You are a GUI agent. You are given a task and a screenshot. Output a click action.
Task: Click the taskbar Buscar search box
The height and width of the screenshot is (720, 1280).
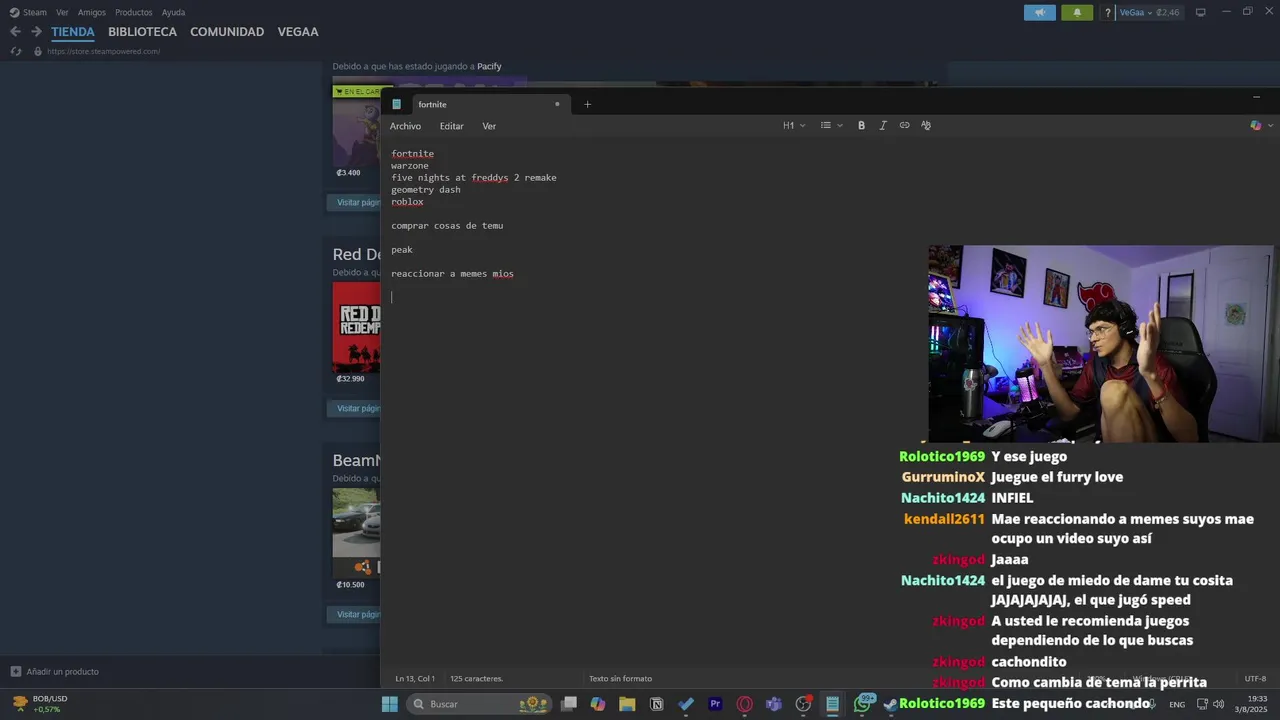coord(479,704)
